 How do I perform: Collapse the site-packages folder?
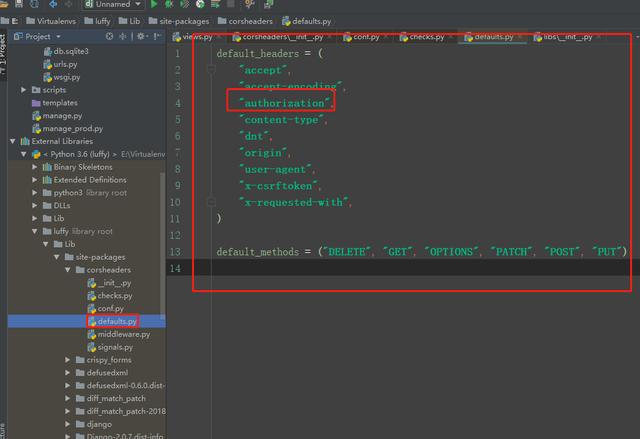[x=57, y=257]
